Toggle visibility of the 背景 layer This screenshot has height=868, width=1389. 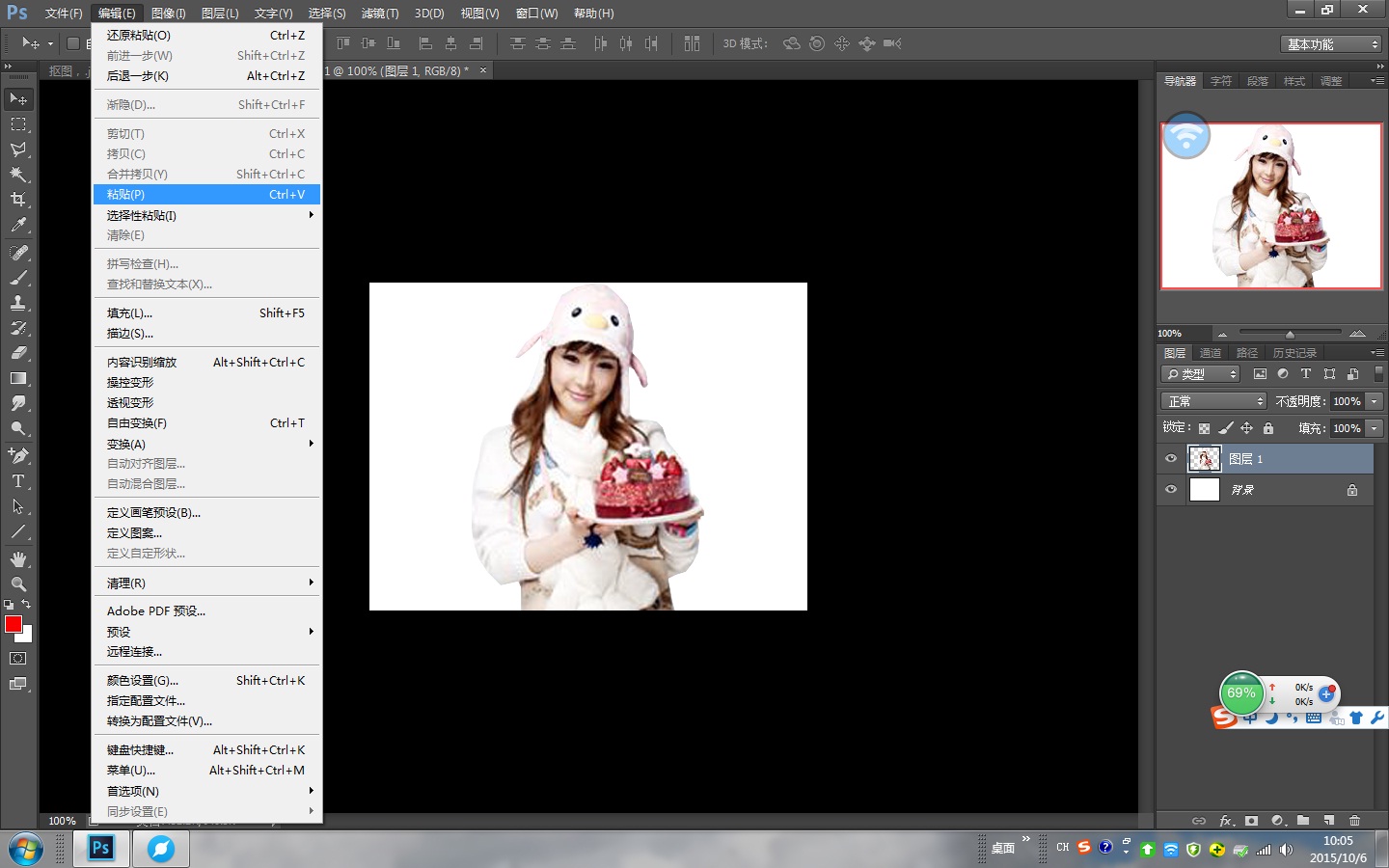pos(1171,490)
